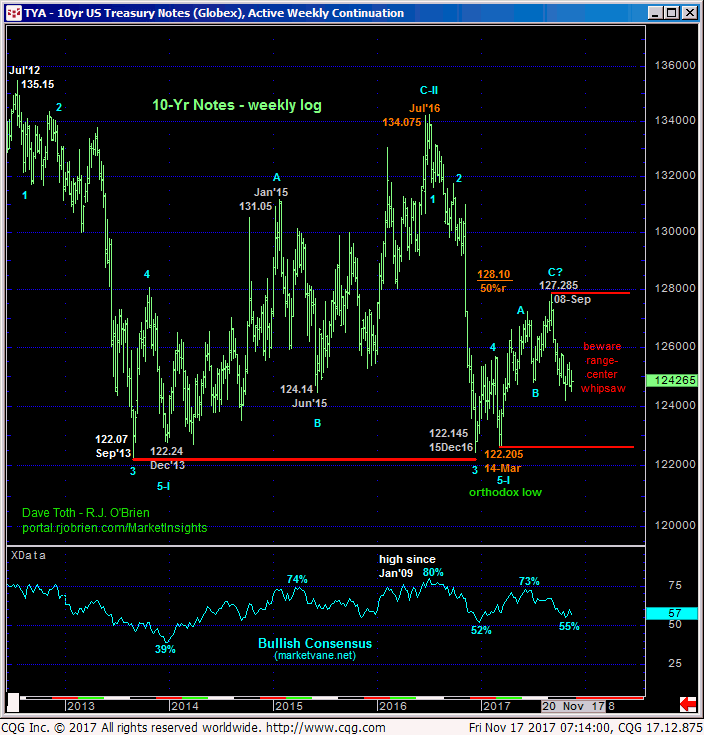Select the 'orthodox low' green annotation
The height and width of the screenshot is (735, 704).
[x=506, y=492]
